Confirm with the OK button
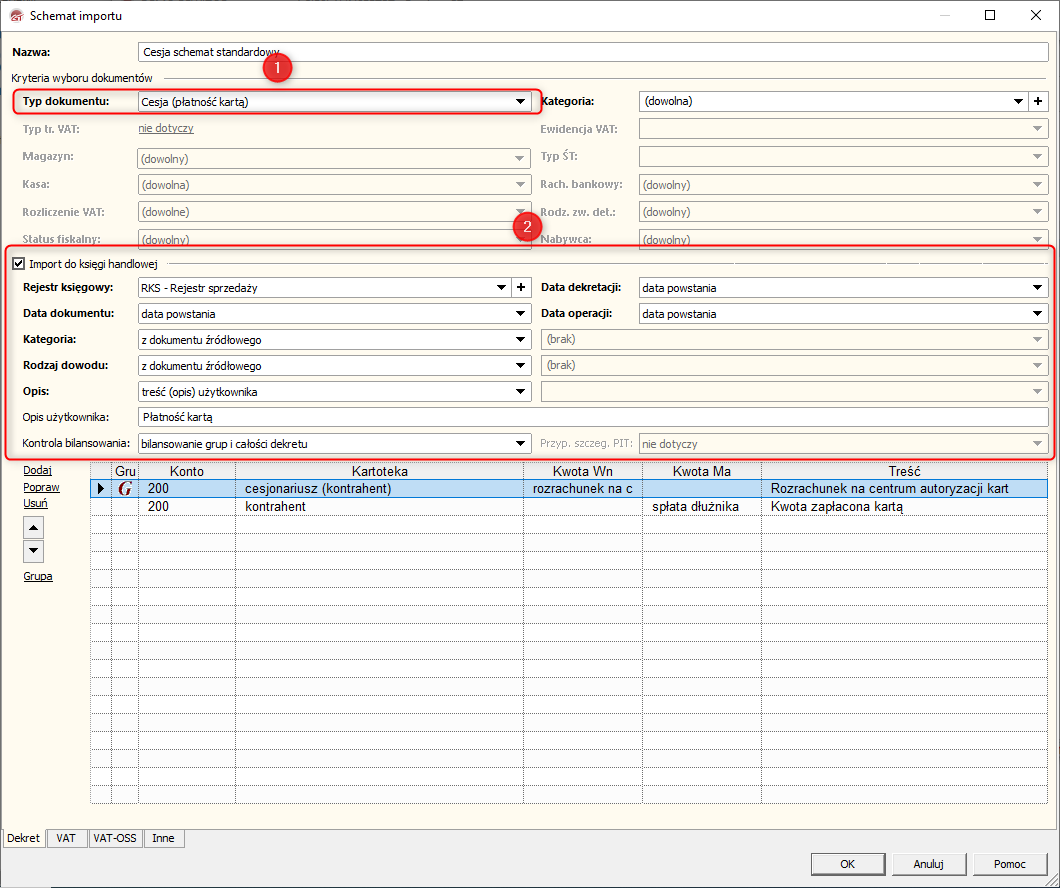1060x888 pixels. [x=848, y=864]
